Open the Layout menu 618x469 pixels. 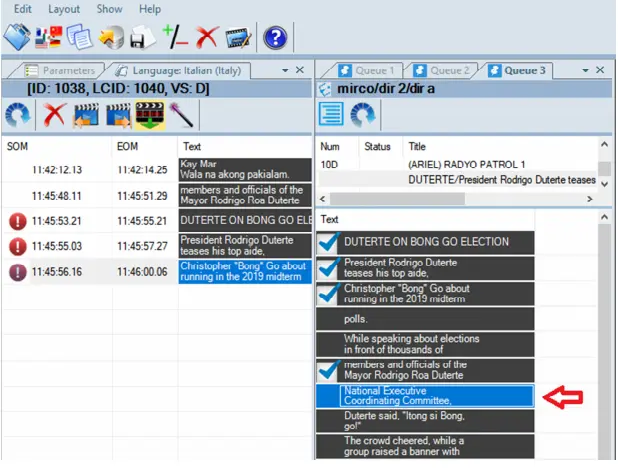tap(64, 8)
